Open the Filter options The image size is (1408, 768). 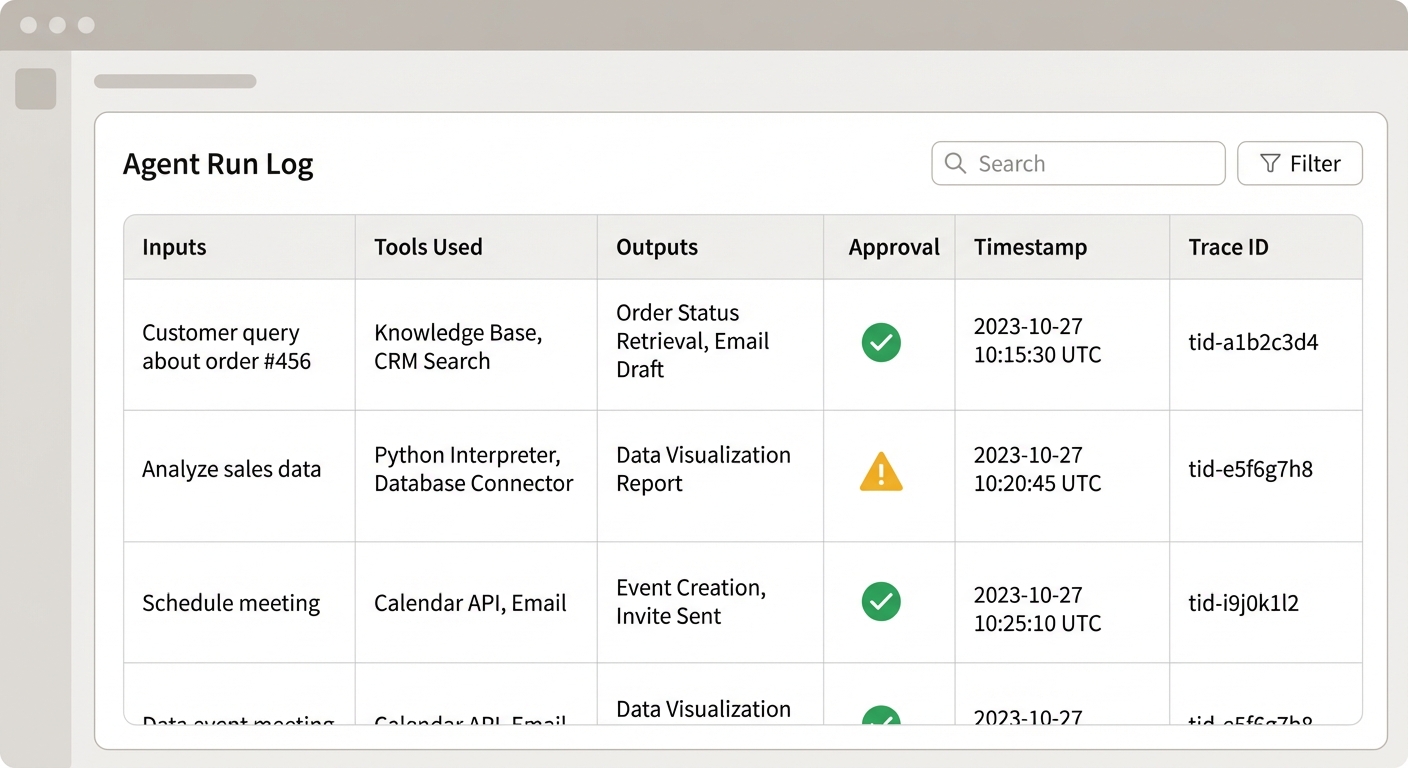click(1300, 163)
